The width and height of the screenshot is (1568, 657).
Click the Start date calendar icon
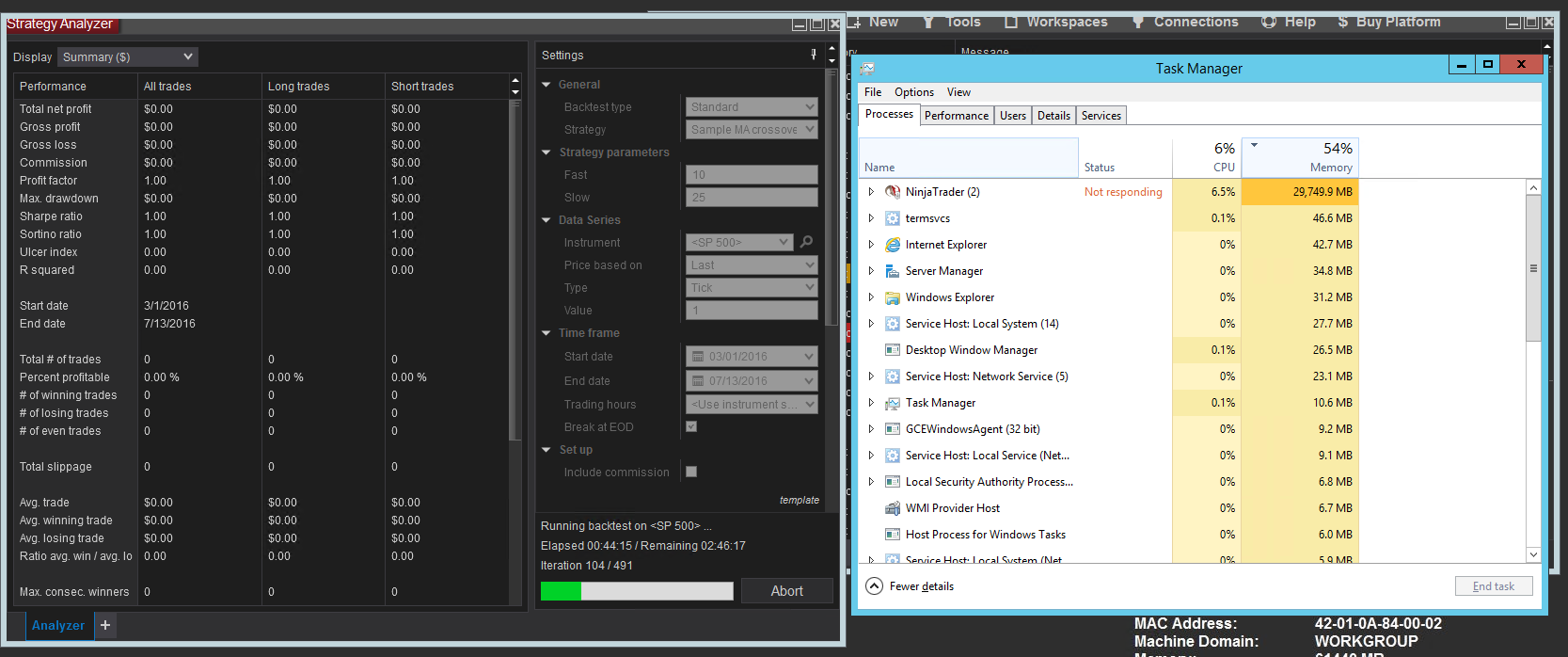pos(698,357)
